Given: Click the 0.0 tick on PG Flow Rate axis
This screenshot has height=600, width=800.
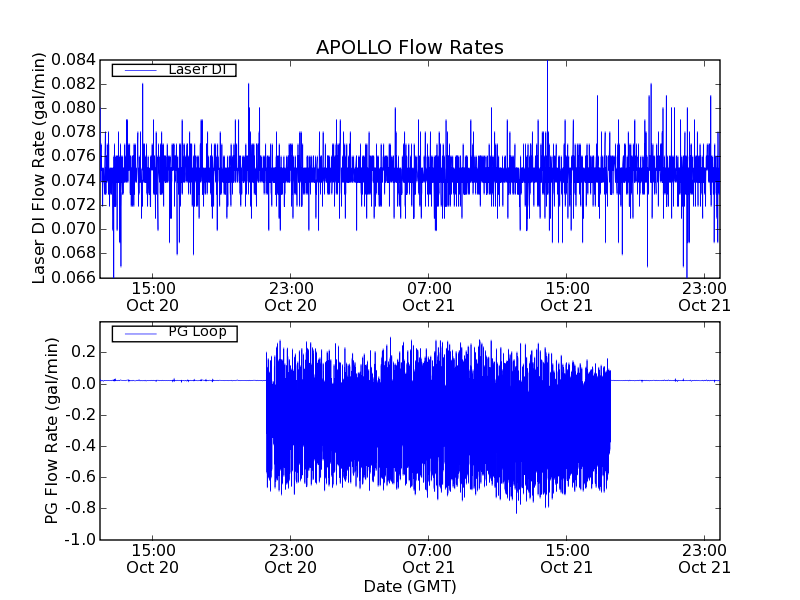Looking at the screenshot, I should [83, 384].
